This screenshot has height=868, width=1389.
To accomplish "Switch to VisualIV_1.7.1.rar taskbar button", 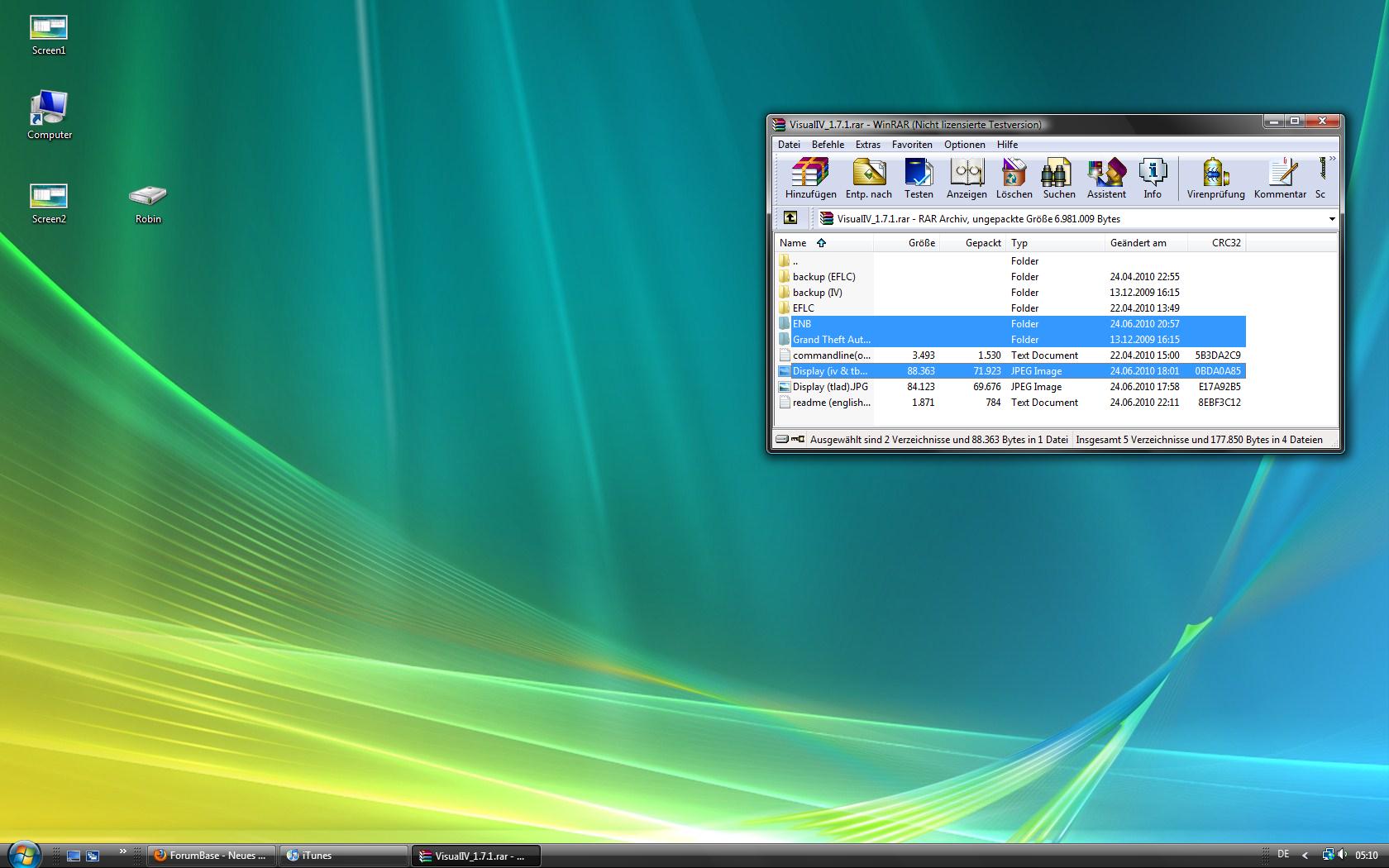I will (x=476, y=856).
